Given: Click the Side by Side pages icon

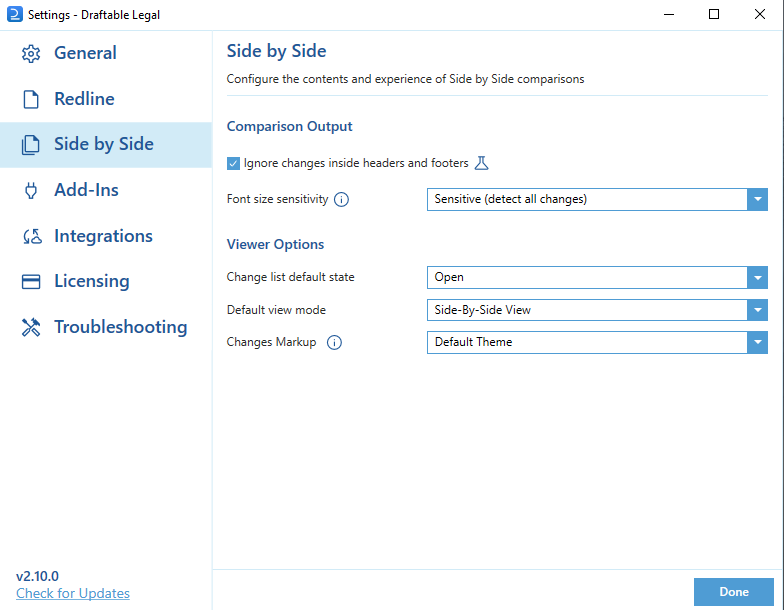Looking at the screenshot, I should pyautogui.click(x=31, y=144).
